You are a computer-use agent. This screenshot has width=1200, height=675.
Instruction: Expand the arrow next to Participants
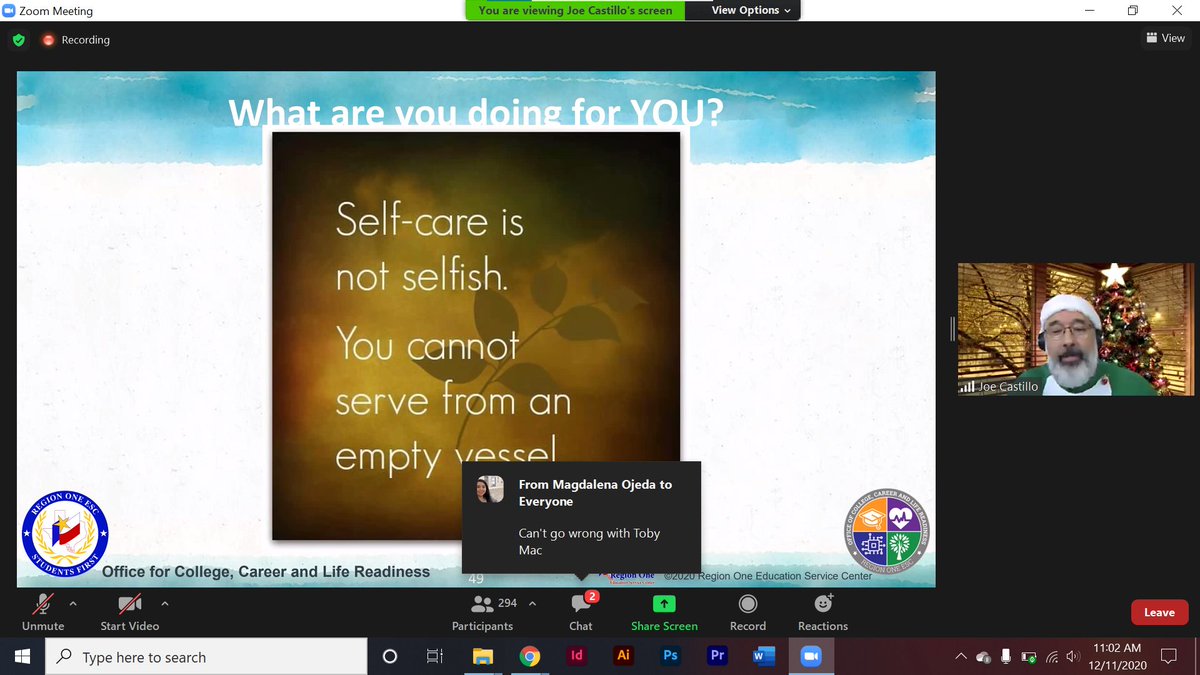click(532, 603)
